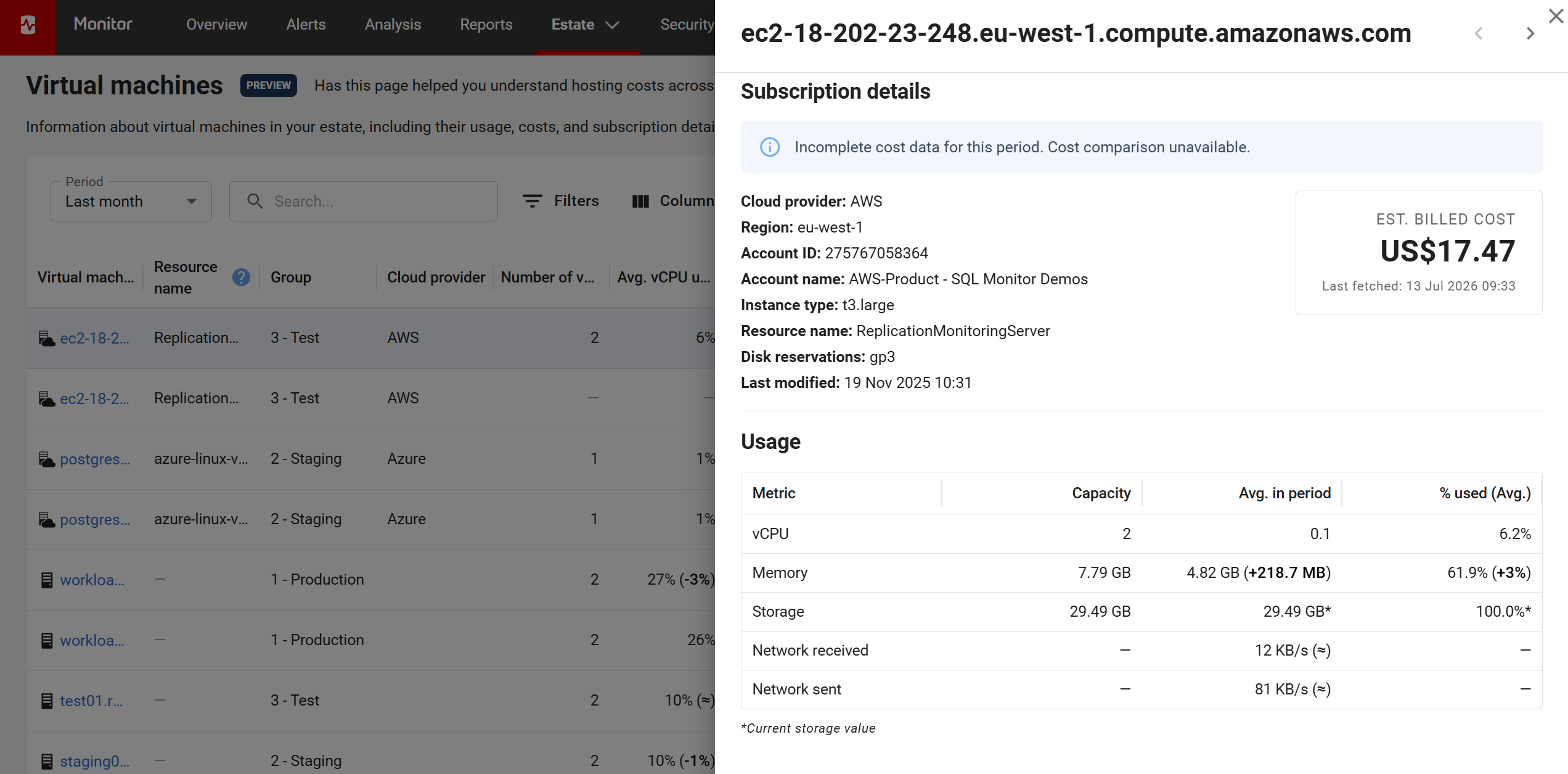Click Last modified 19 Nov 2025 10:31 text
Image resolution: width=1568 pixels, height=774 pixels.
[856, 383]
